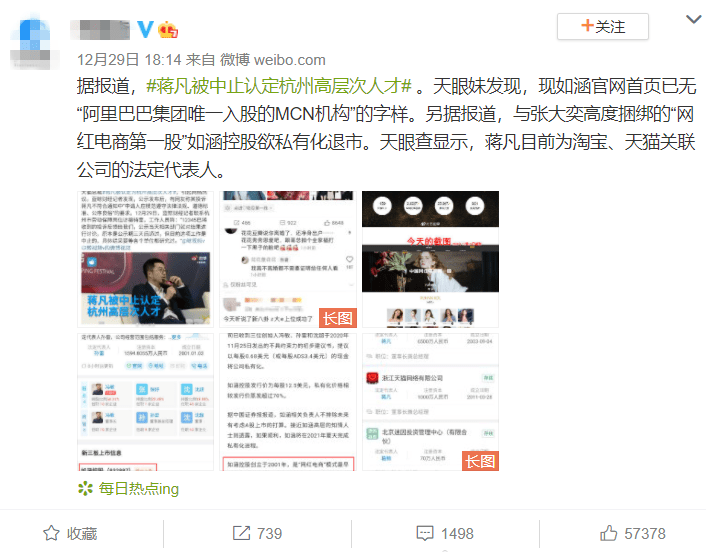Screen dimensions: 706x552
Task: Like the post via thumbs-up icon
Action: 609,533
